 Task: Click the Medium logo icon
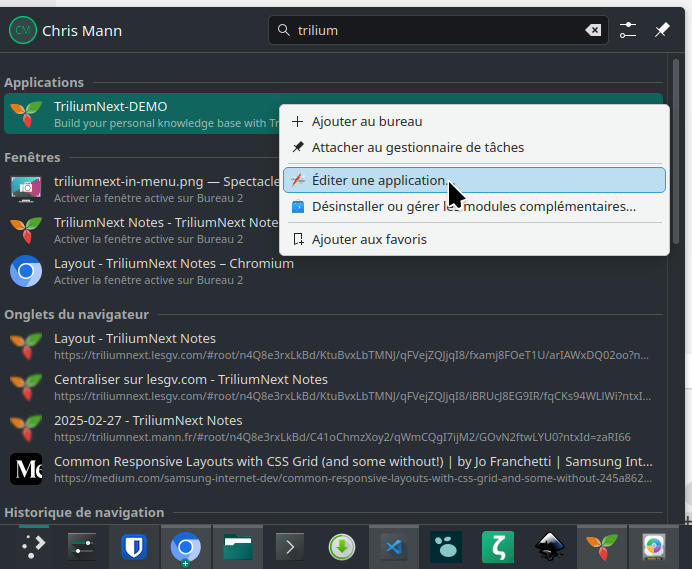click(26, 469)
